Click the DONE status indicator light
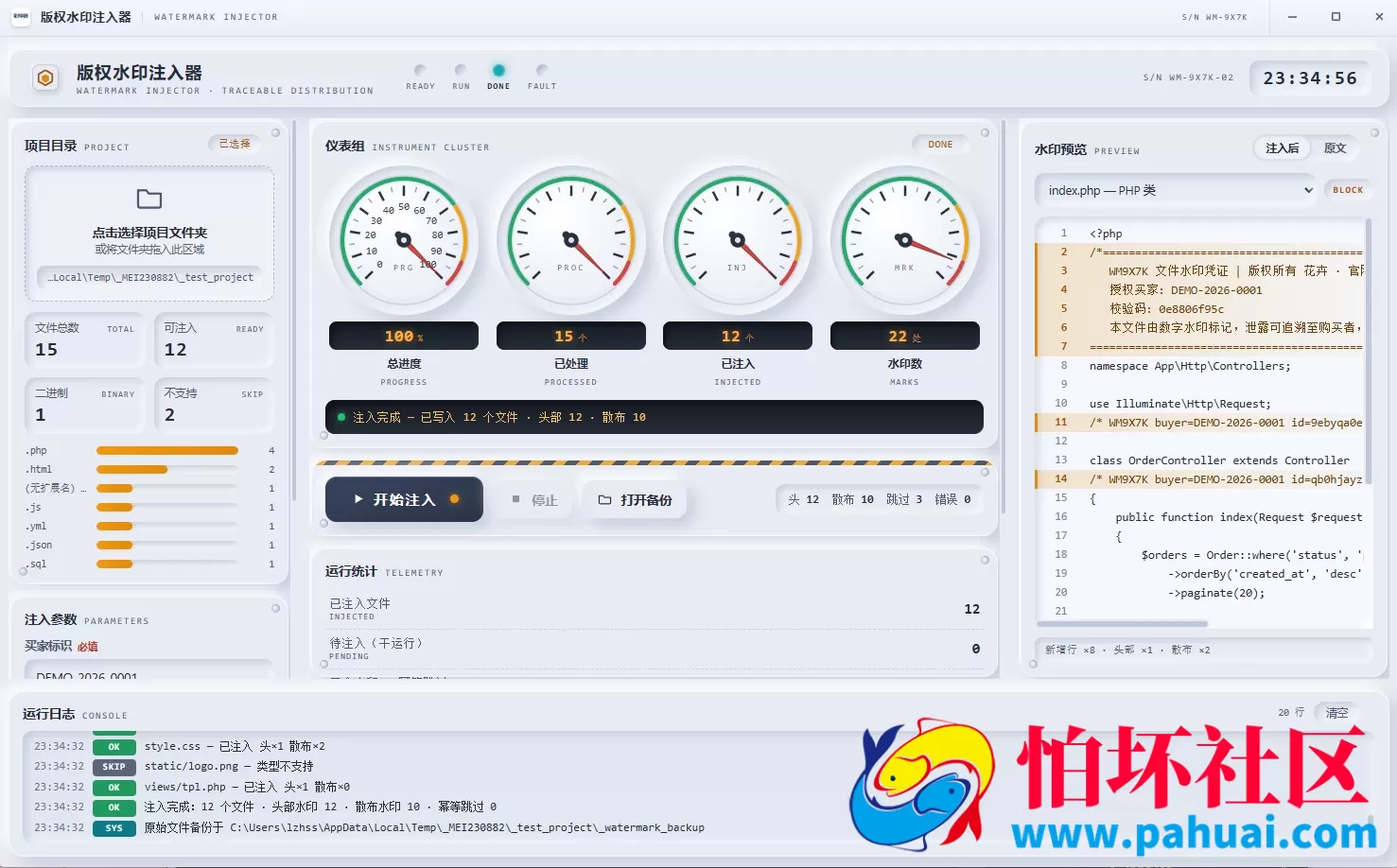 coord(498,70)
